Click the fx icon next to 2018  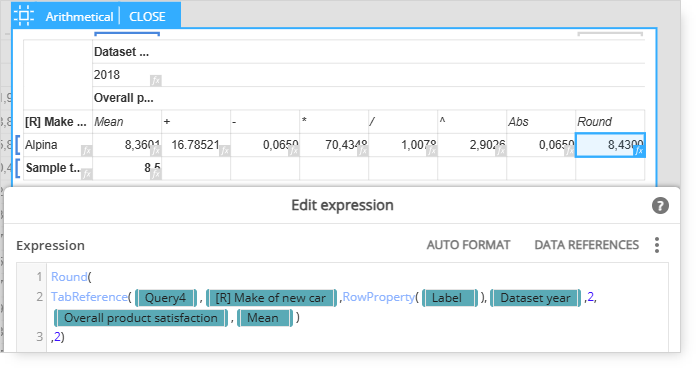pos(155,81)
